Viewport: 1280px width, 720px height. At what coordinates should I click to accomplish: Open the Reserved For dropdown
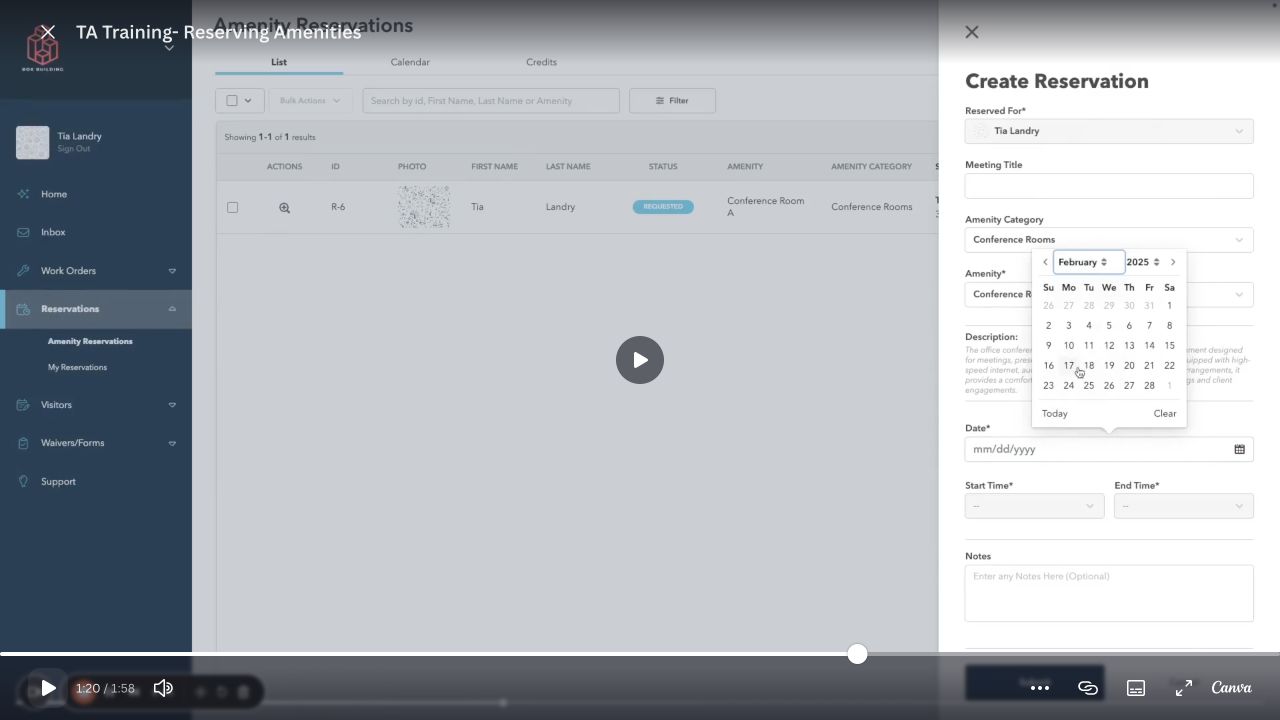(1109, 131)
